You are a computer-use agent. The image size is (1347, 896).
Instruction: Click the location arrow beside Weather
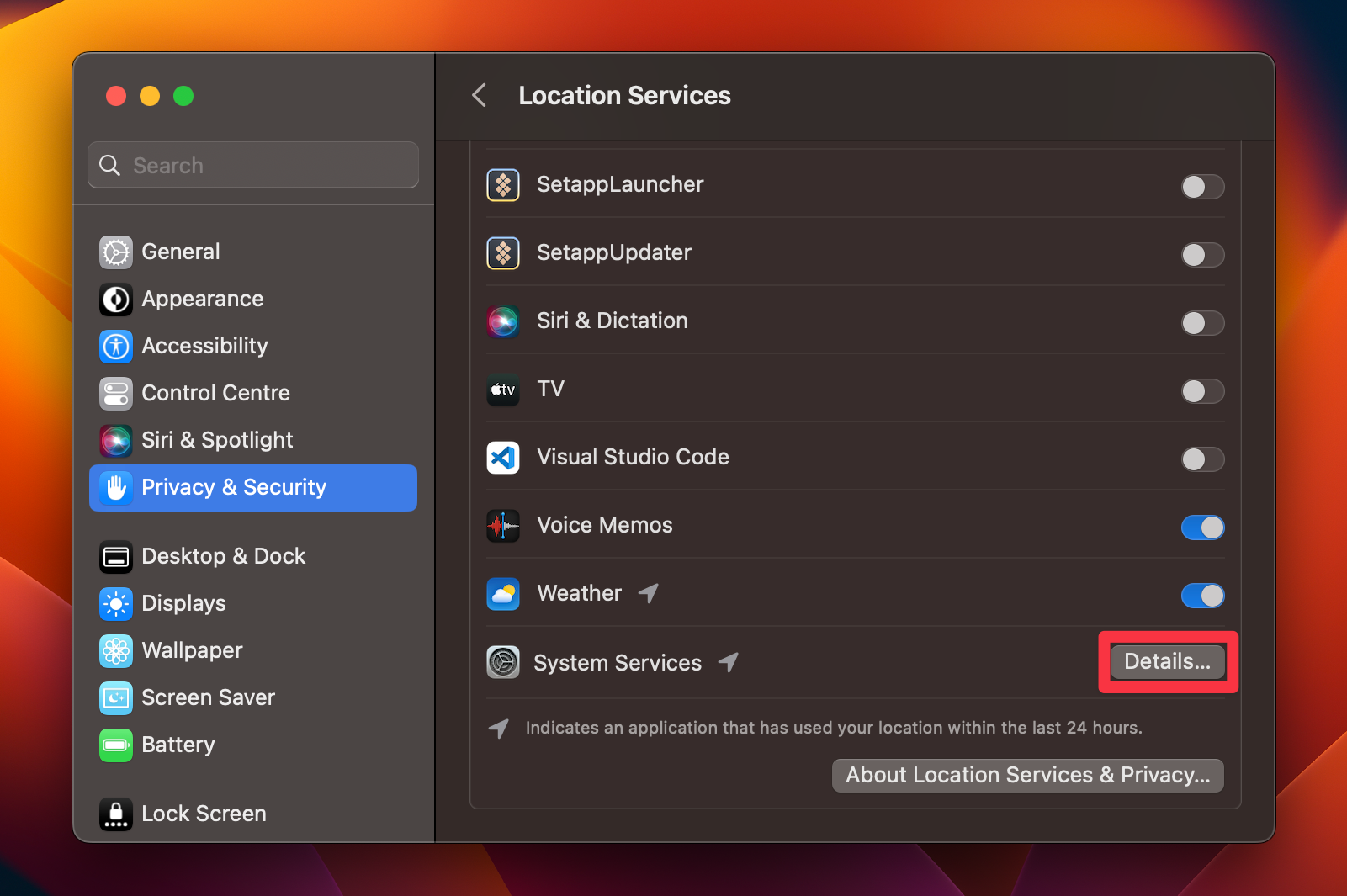[648, 593]
